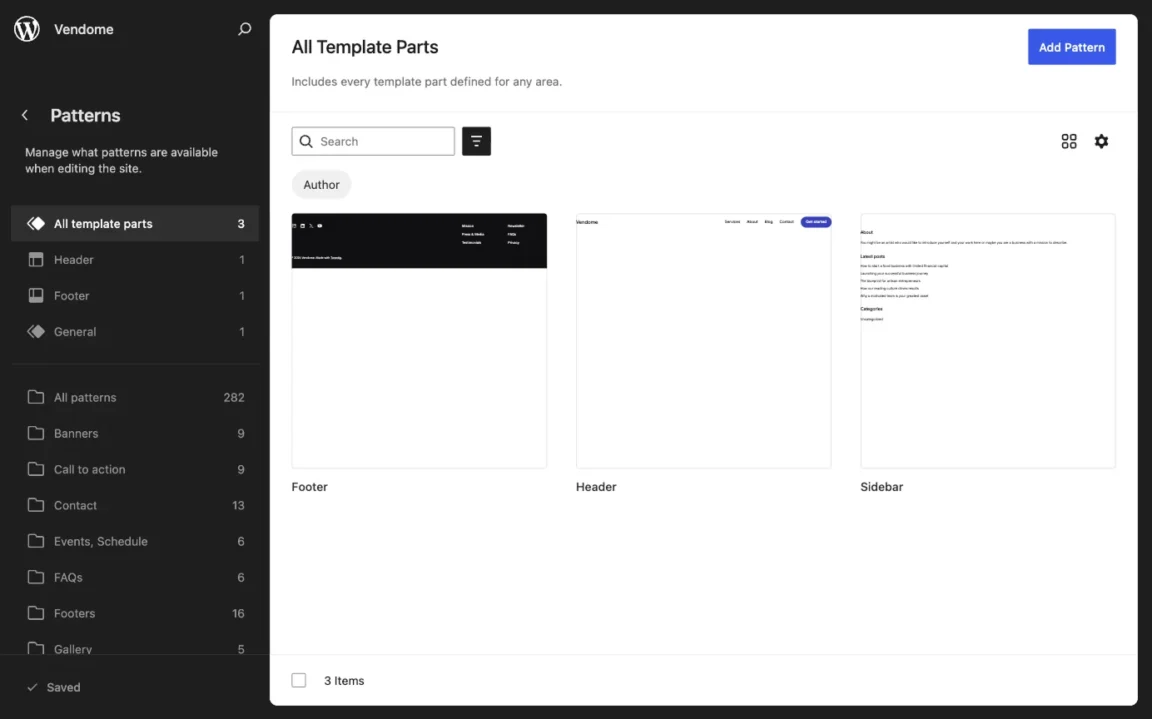Viewport: 1152px width, 719px height.
Task: Click the search magnifier icon
Action: tap(244, 29)
